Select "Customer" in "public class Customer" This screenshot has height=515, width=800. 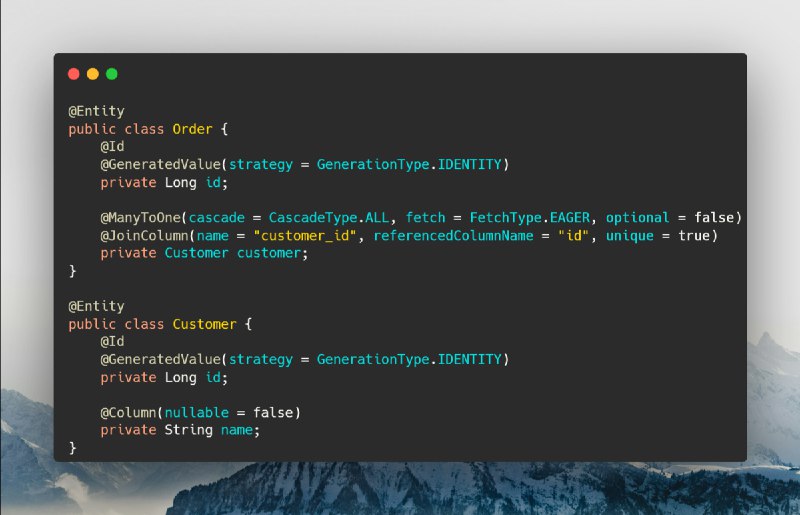pyautogui.click(x=205, y=324)
